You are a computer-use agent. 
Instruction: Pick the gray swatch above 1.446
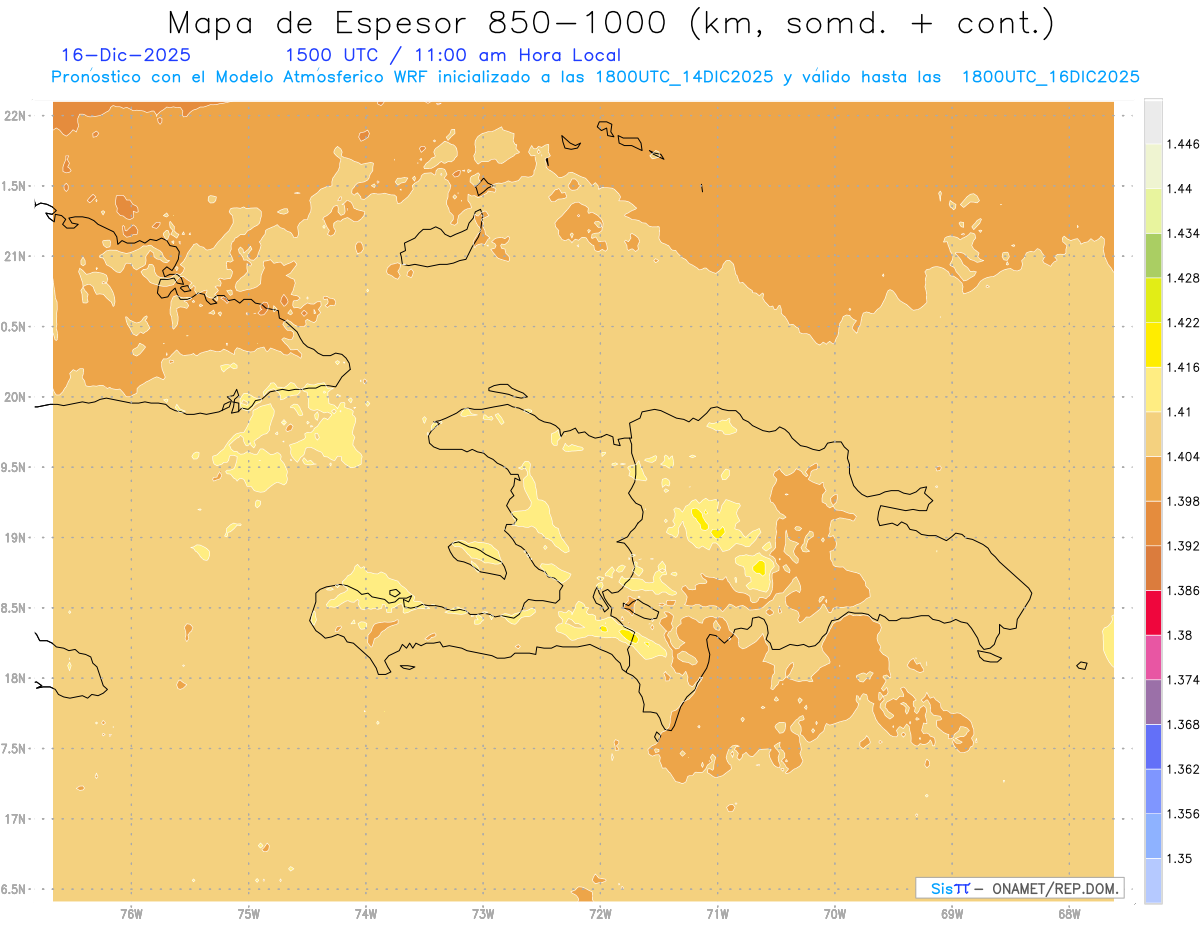[1153, 121]
